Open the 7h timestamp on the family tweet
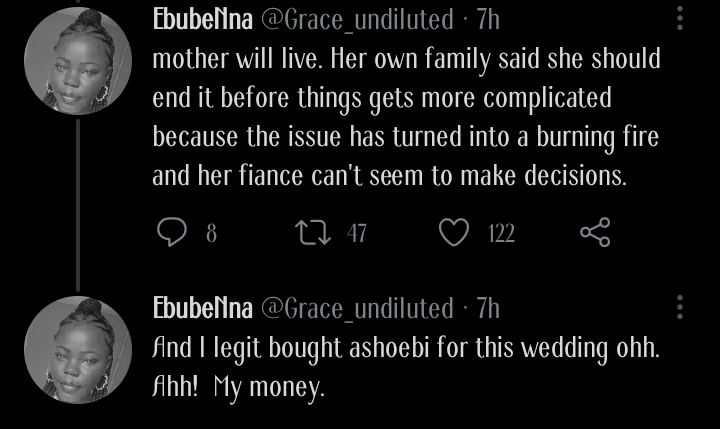This screenshot has height=429, width=720. coord(488,20)
